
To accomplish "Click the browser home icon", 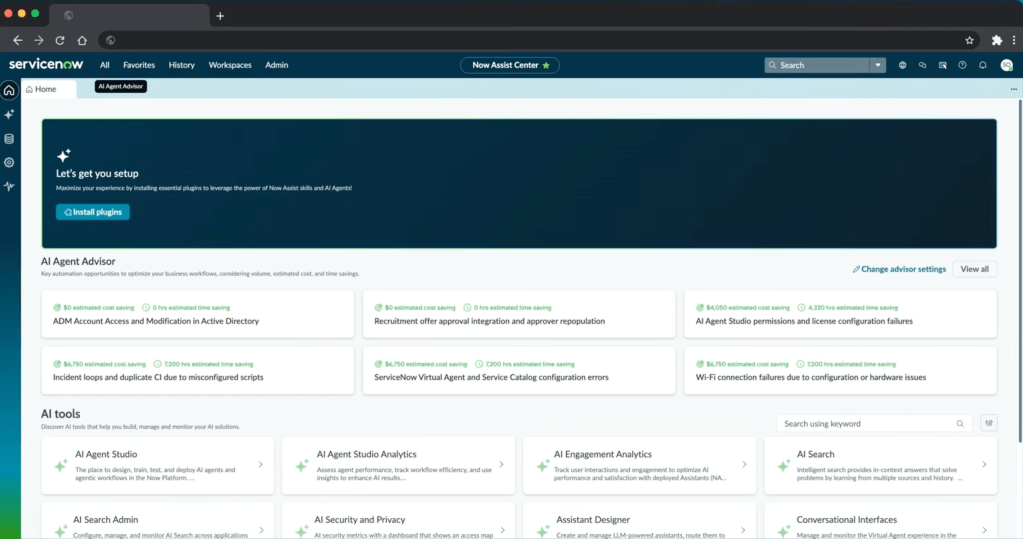I will click(x=82, y=40).
